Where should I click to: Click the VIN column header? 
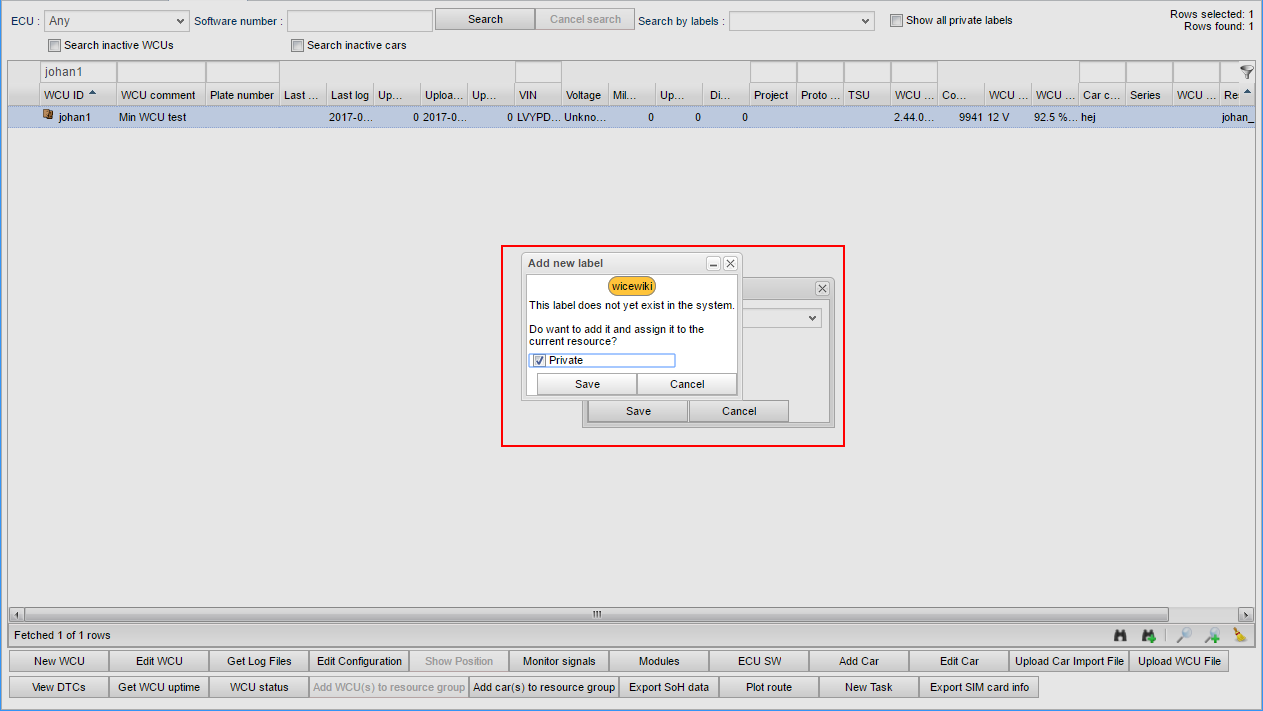point(529,95)
